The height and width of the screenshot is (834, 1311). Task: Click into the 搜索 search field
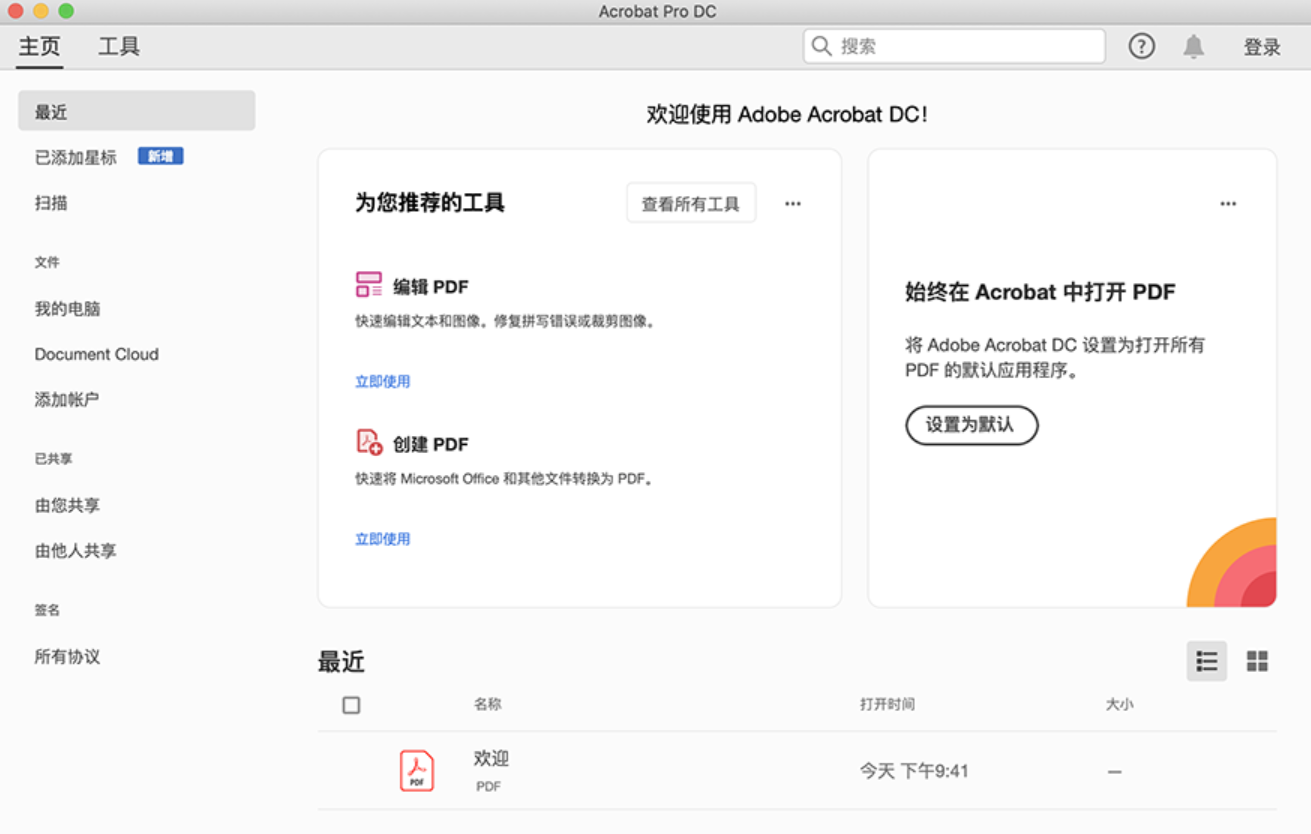[955, 46]
